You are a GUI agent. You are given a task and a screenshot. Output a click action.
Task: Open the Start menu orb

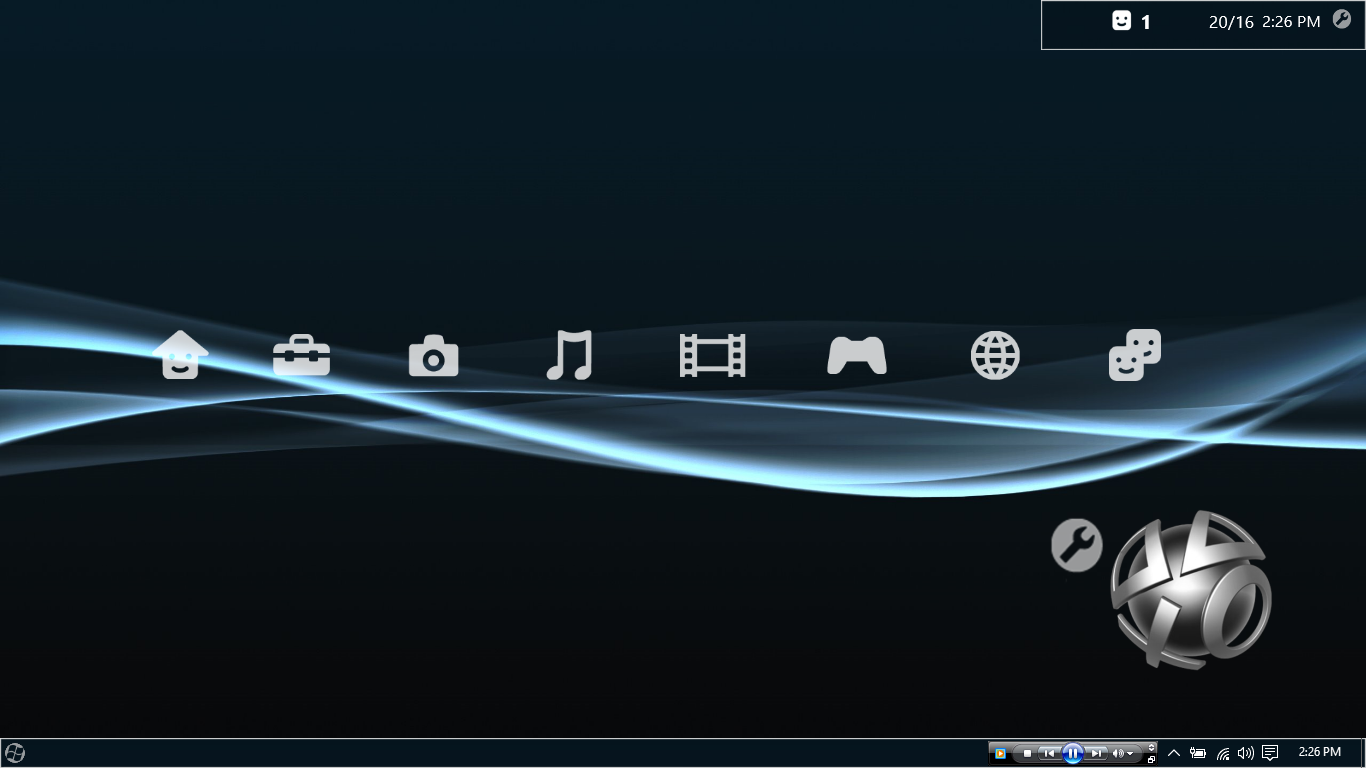point(14,753)
